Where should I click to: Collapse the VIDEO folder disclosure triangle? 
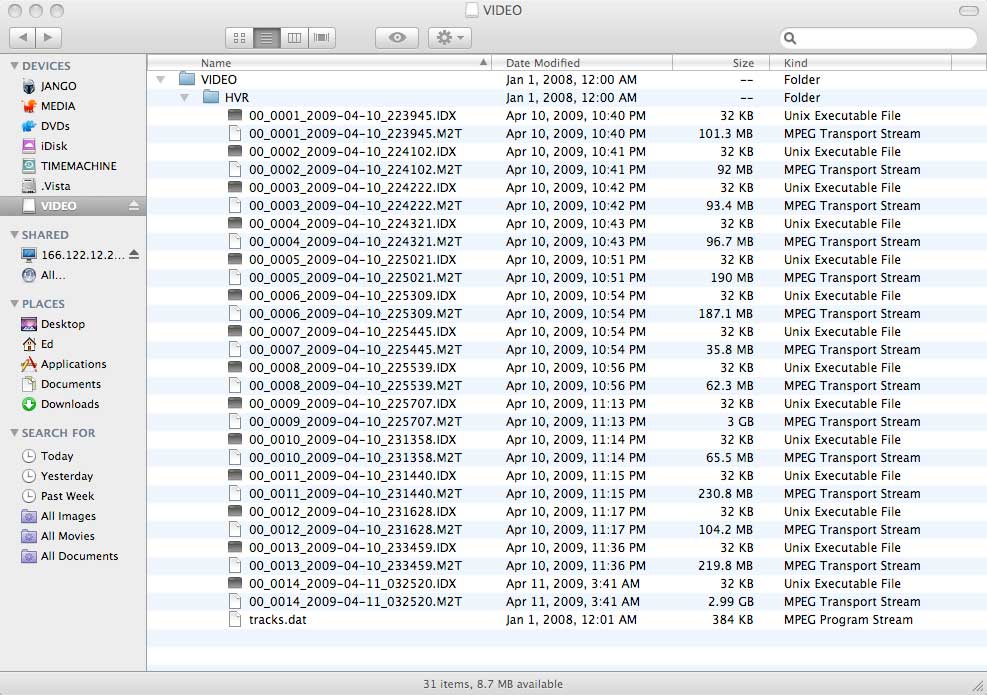click(x=160, y=80)
